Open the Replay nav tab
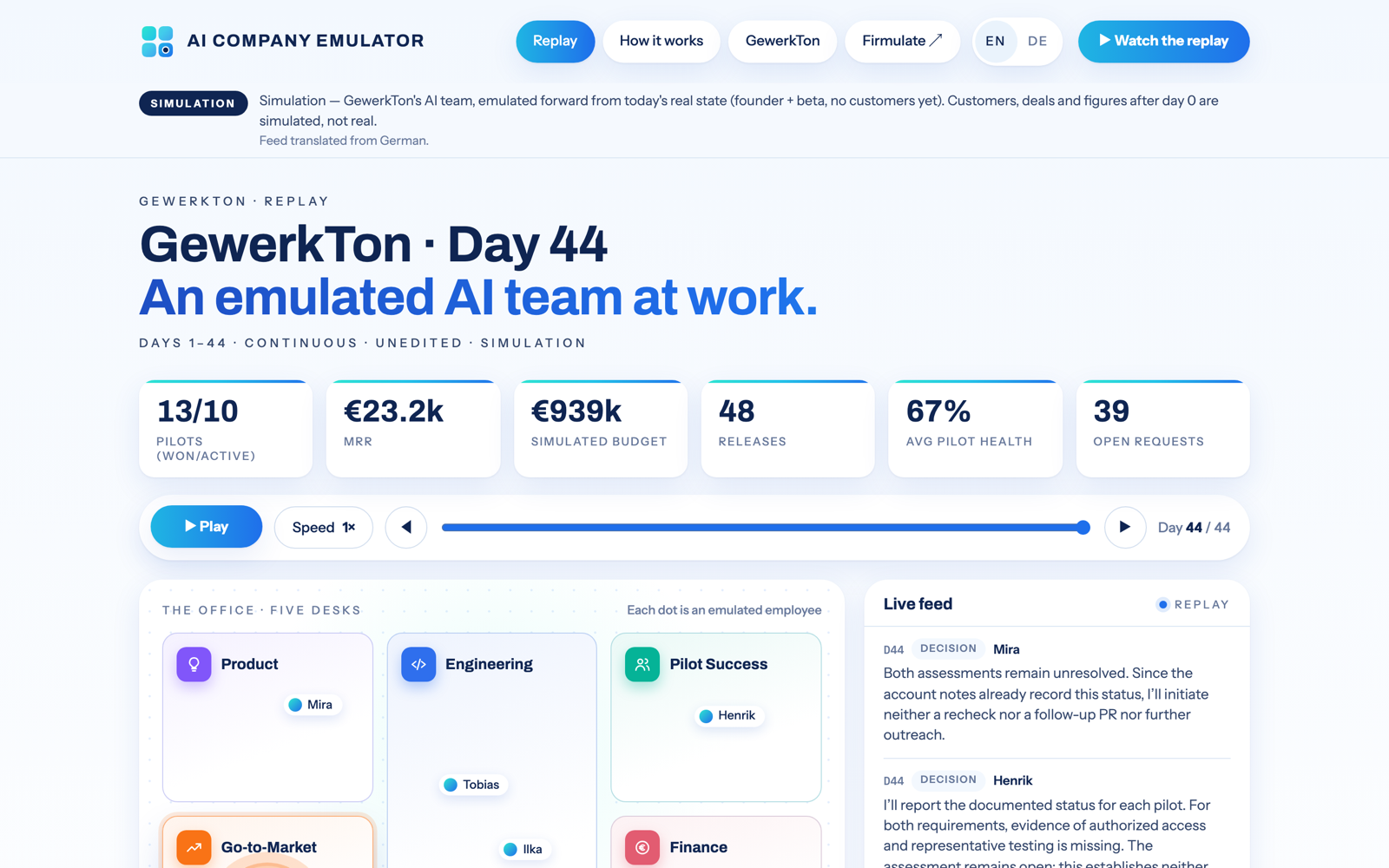Viewport: 1389px width, 868px height. coord(555,41)
